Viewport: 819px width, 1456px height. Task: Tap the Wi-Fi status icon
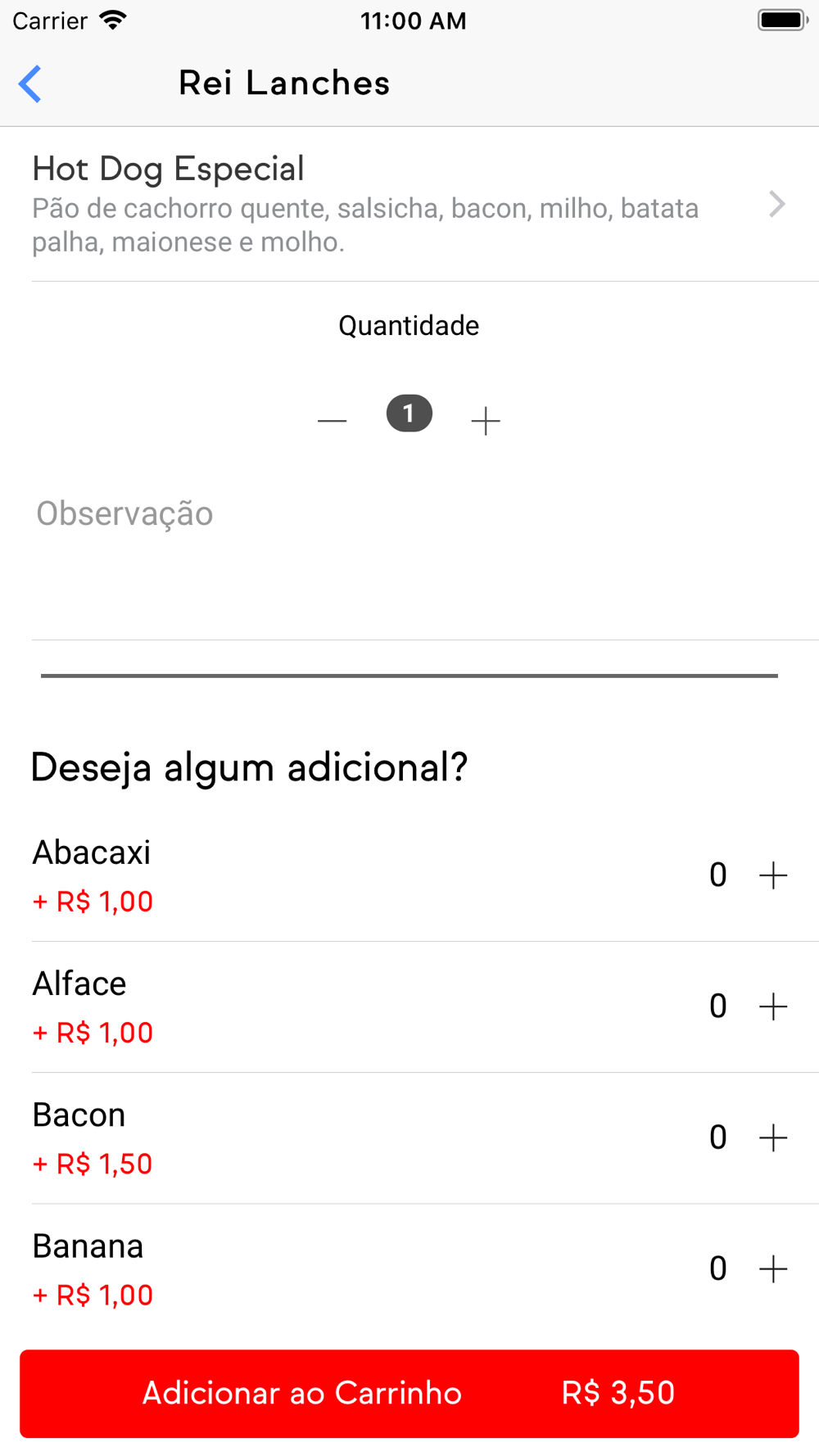tap(113, 20)
